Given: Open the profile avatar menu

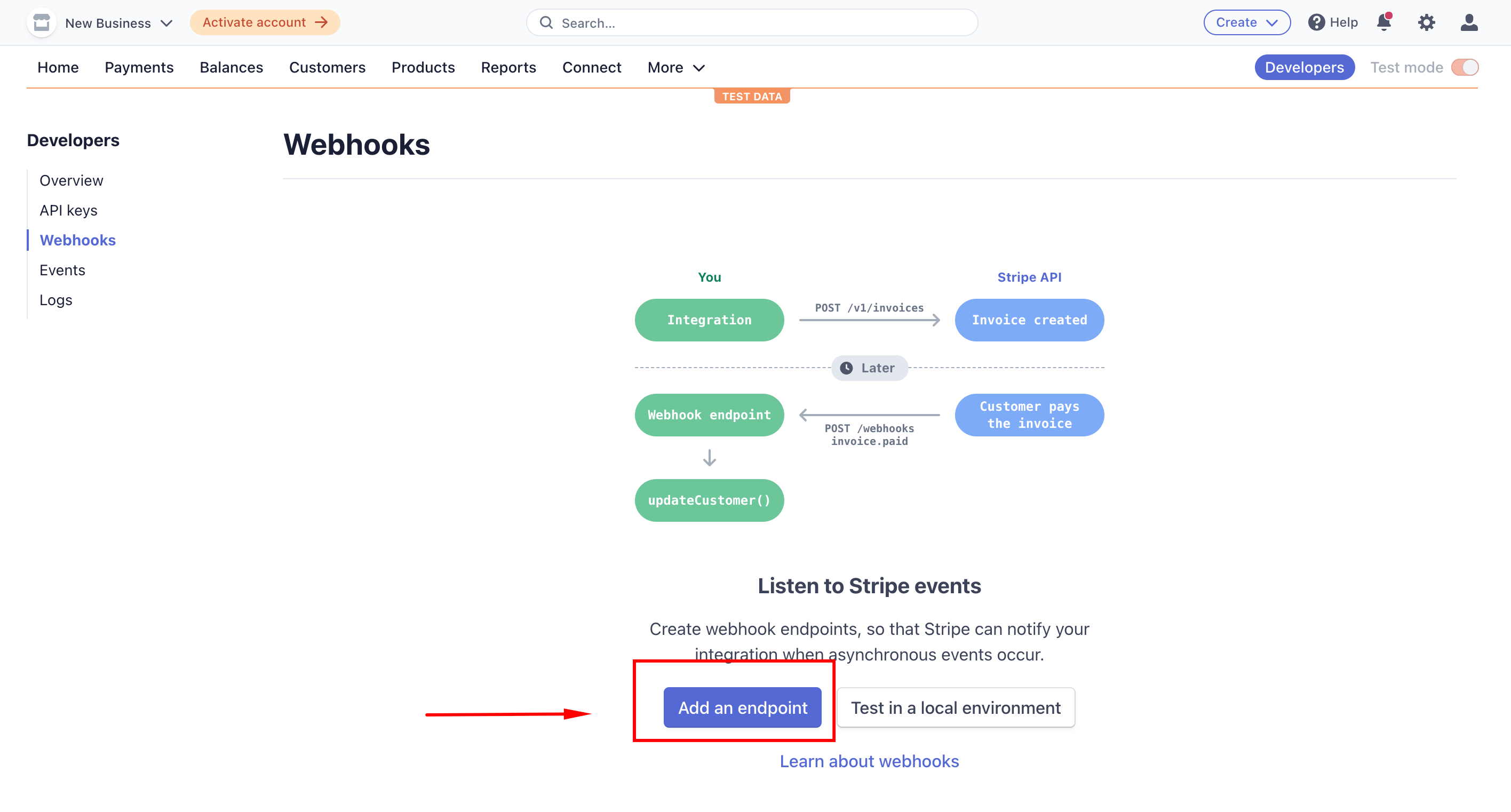Looking at the screenshot, I should (1469, 22).
